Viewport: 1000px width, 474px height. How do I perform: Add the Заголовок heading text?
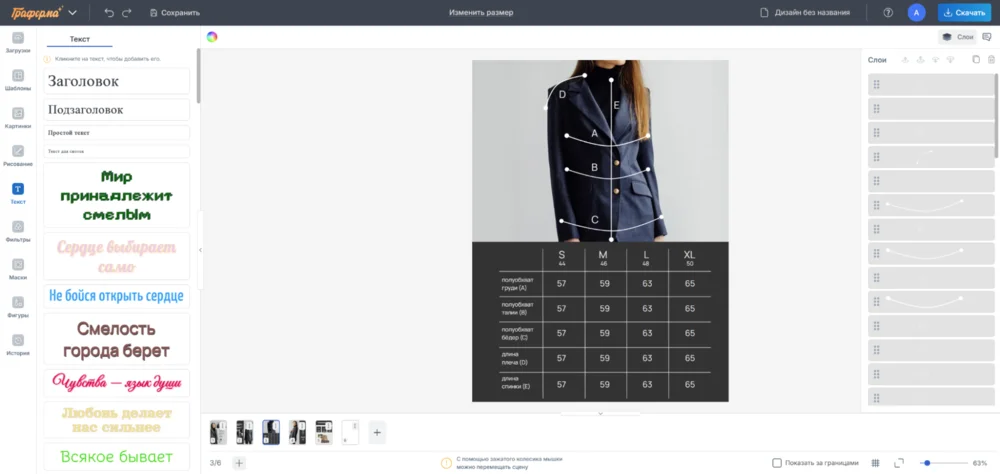(116, 81)
